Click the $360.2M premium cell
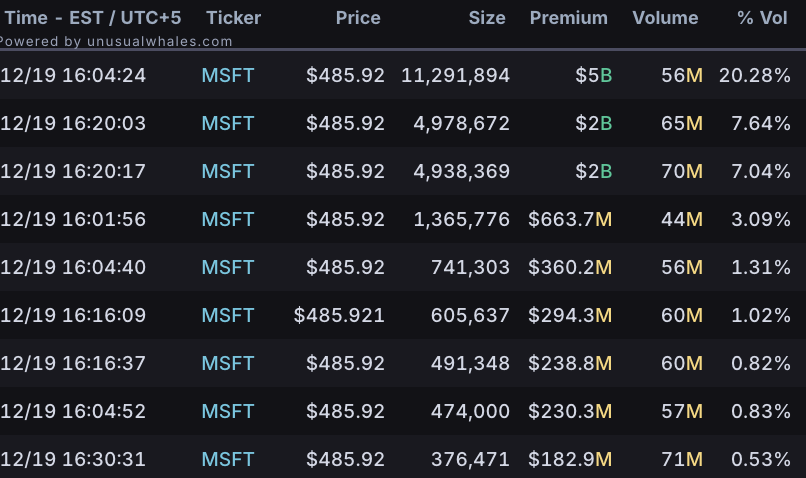806x478 pixels. 570,267
